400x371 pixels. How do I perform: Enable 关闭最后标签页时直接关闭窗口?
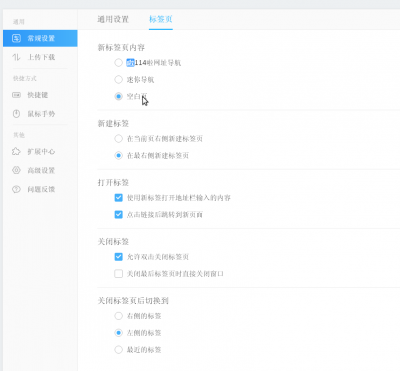pyautogui.click(x=118, y=274)
